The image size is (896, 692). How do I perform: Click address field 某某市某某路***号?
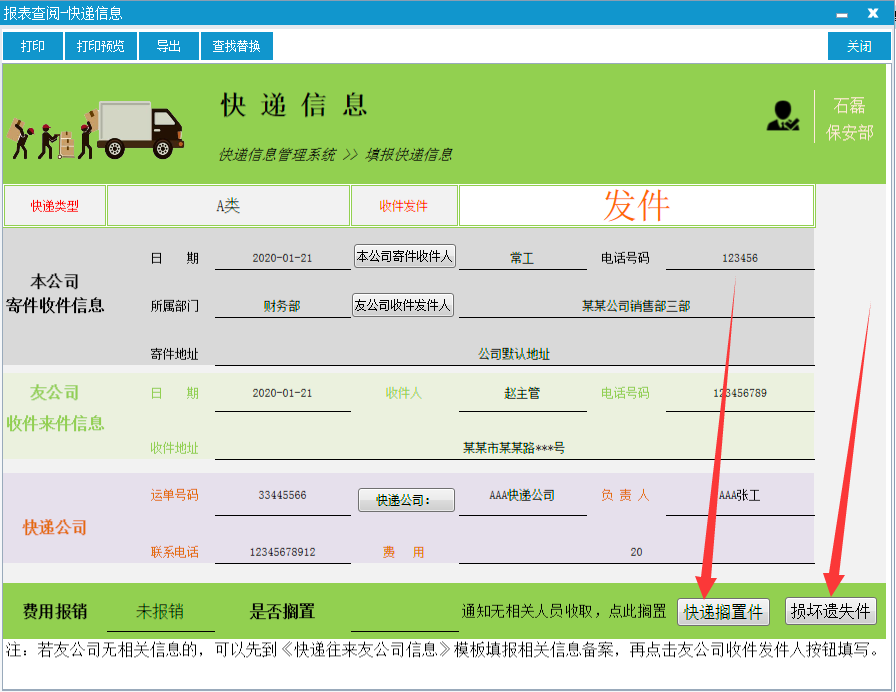514,448
